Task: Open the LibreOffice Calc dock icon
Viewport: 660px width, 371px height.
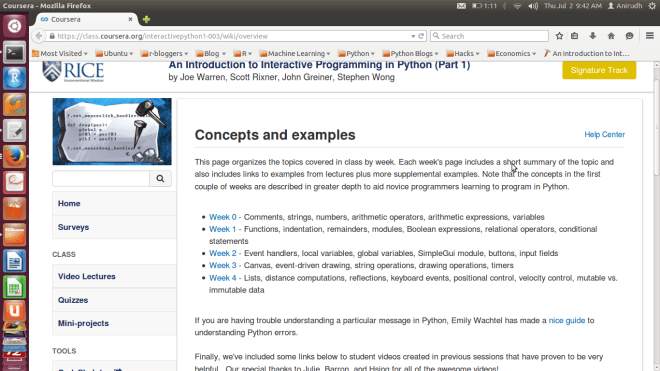Action: [x=14, y=287]
